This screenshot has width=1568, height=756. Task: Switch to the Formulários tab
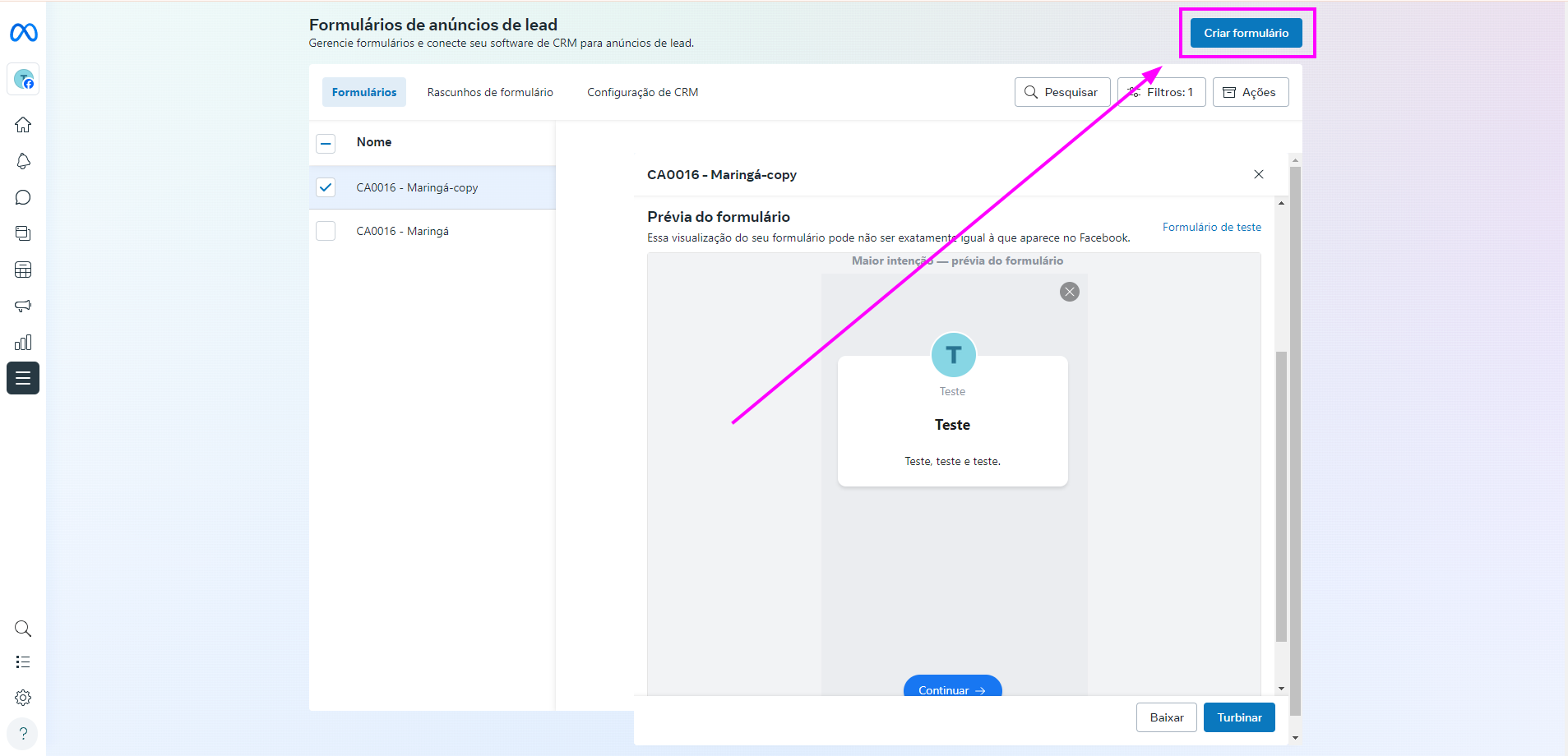[x=364, y=92]
